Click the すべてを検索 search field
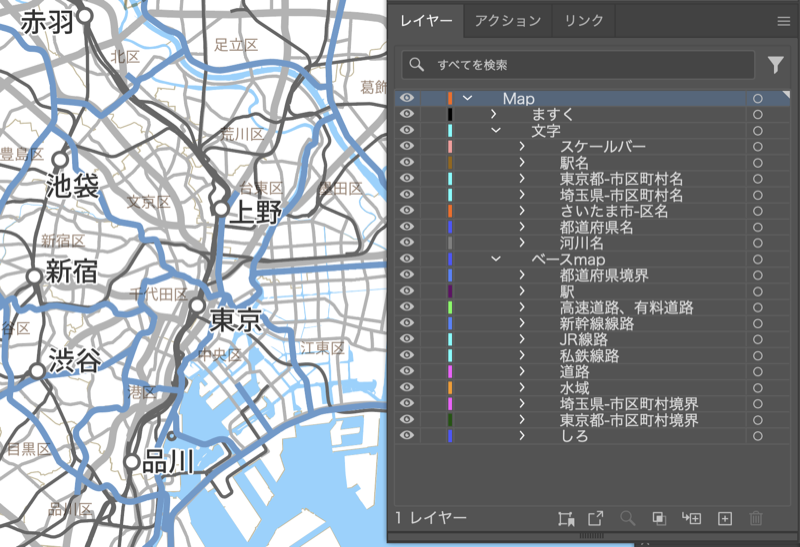This screenshot has width=800, height=547. click(x=580, y=65)
